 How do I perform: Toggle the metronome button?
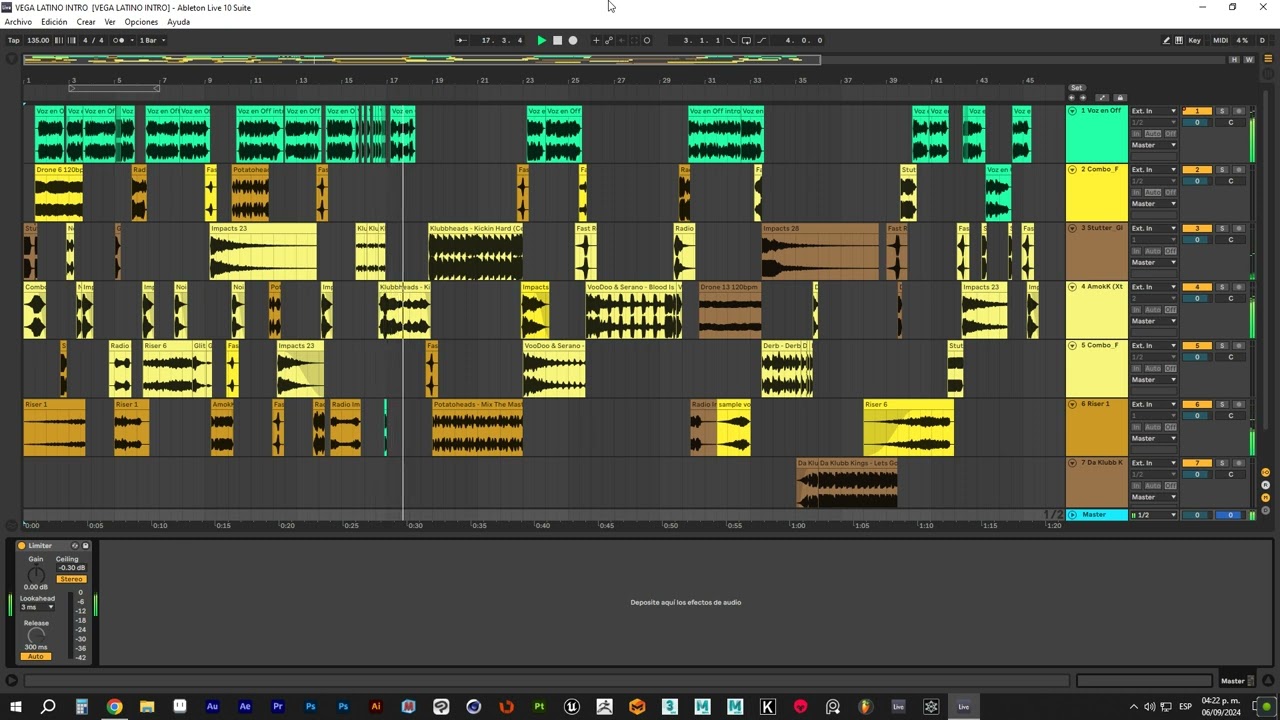click(119, 40)
